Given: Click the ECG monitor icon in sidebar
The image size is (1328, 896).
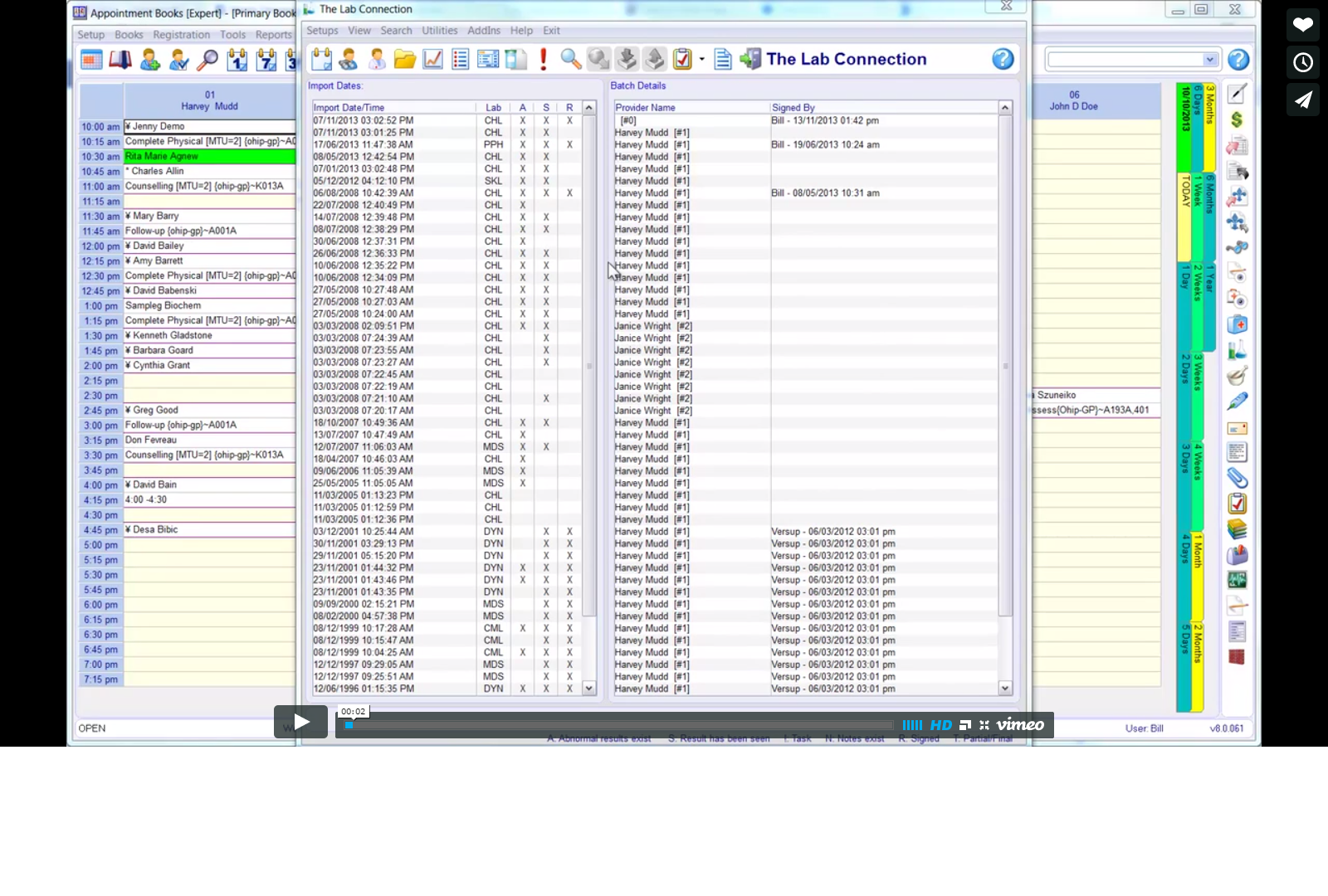Looking at the screenshot, I should pyautogui.click(x=1237, y=580).
